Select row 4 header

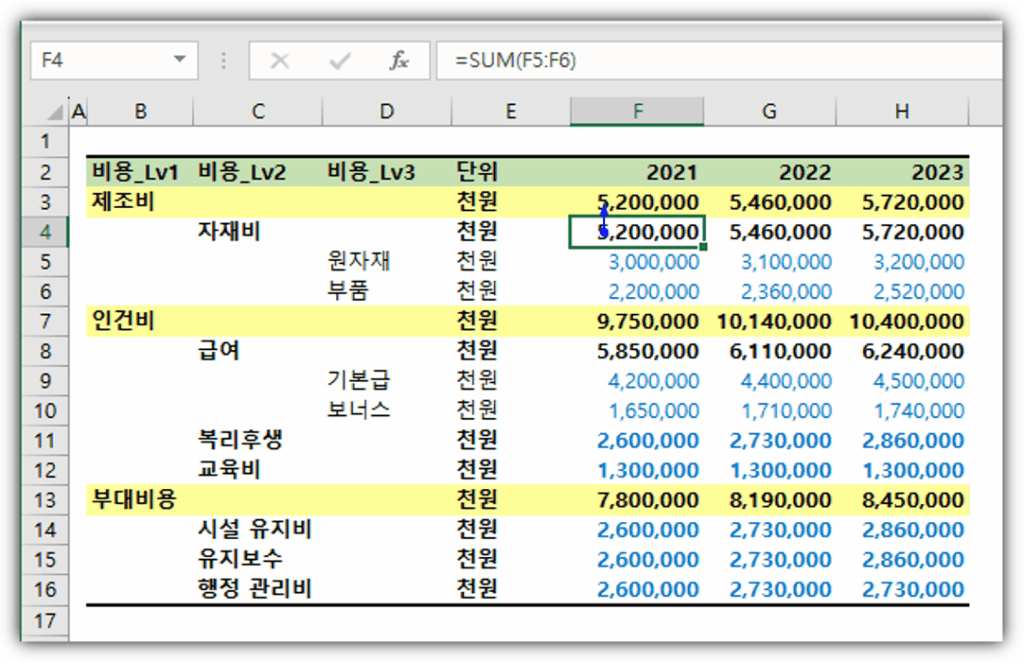click(x=45, y=232)
